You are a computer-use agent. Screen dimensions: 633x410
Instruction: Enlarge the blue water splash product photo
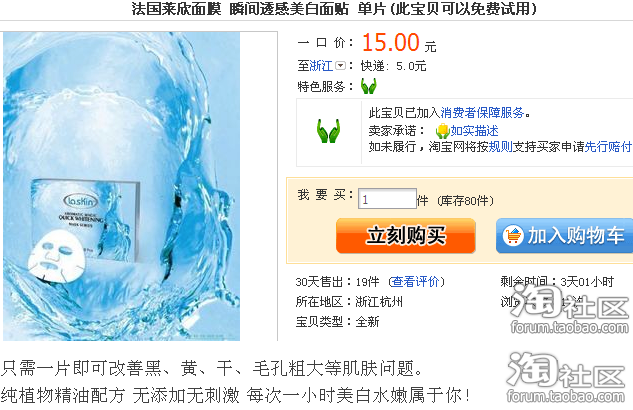(122, 186)
